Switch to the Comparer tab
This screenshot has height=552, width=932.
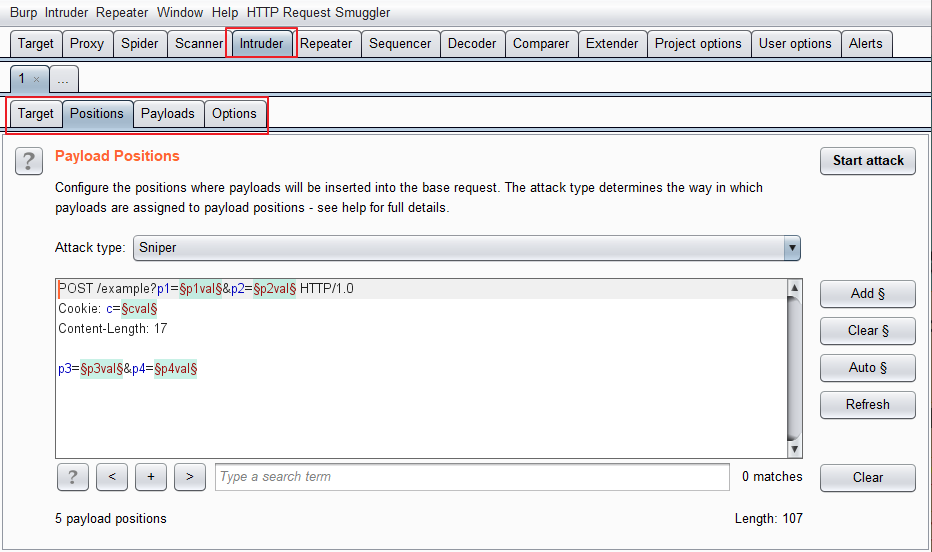click(x=541, y=43)
